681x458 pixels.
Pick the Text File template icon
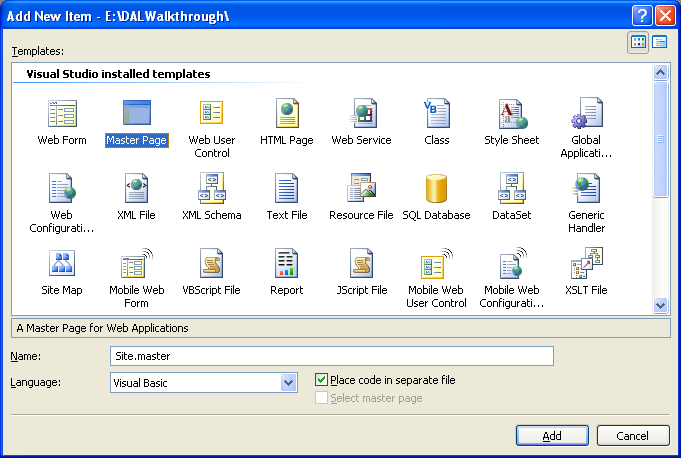pos(287,188)
